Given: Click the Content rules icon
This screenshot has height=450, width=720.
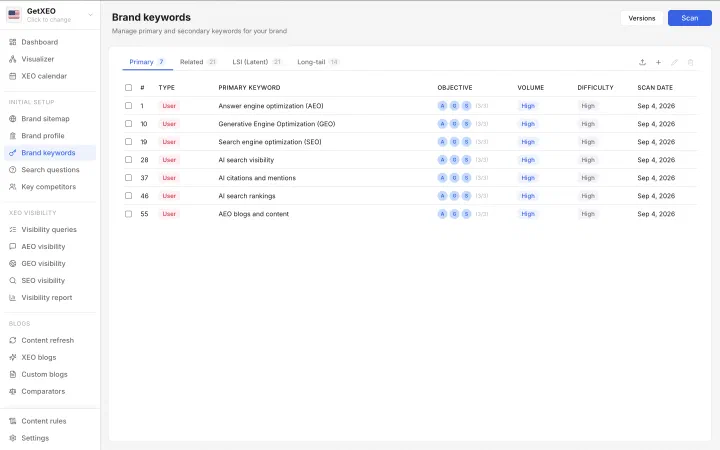Looking at the screenshot, I should pos(13,421).
